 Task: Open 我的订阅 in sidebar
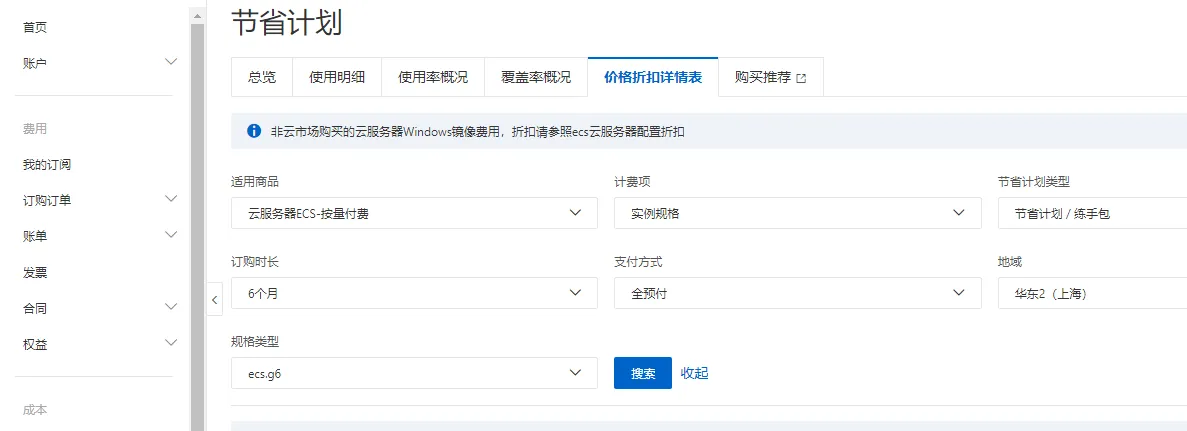(47, 164)
